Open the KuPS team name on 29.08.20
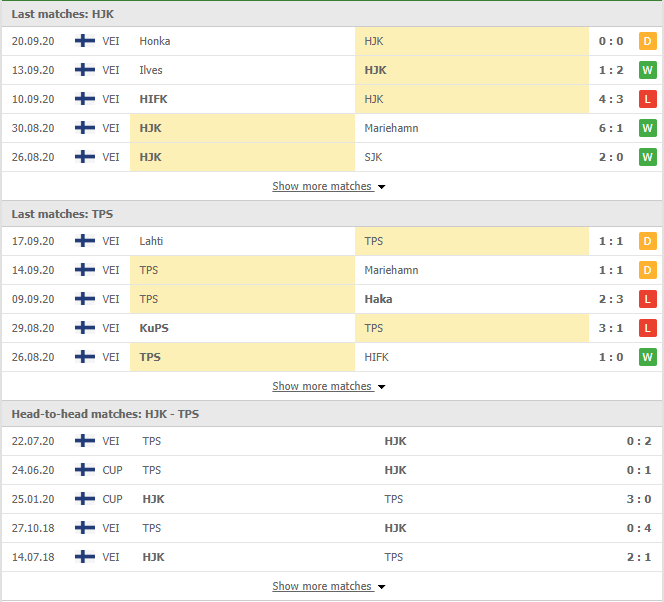664x602 pixels. point(154,328)
